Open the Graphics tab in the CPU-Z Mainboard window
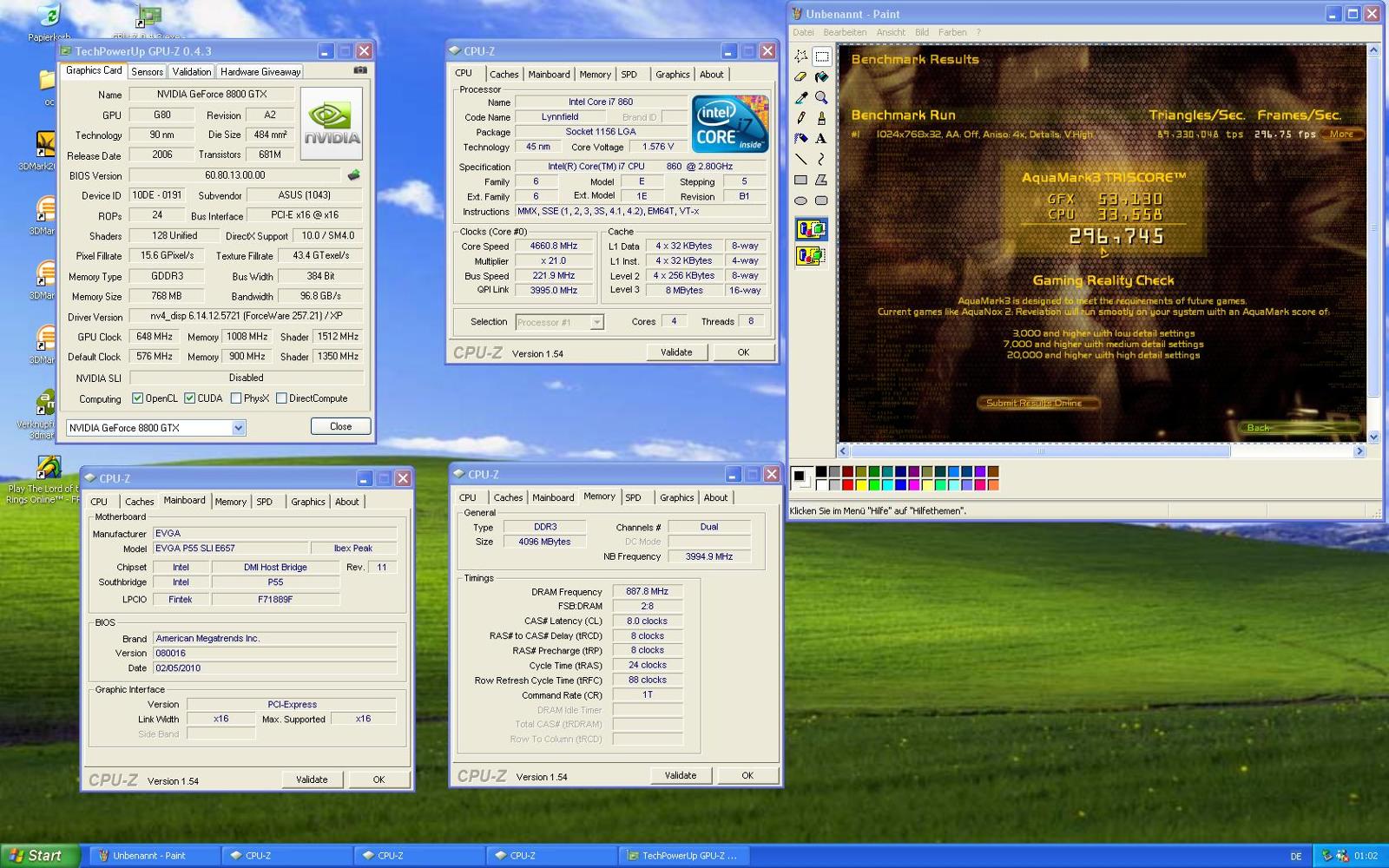The width and height of the screenshot is (1389, 868). 308,502
